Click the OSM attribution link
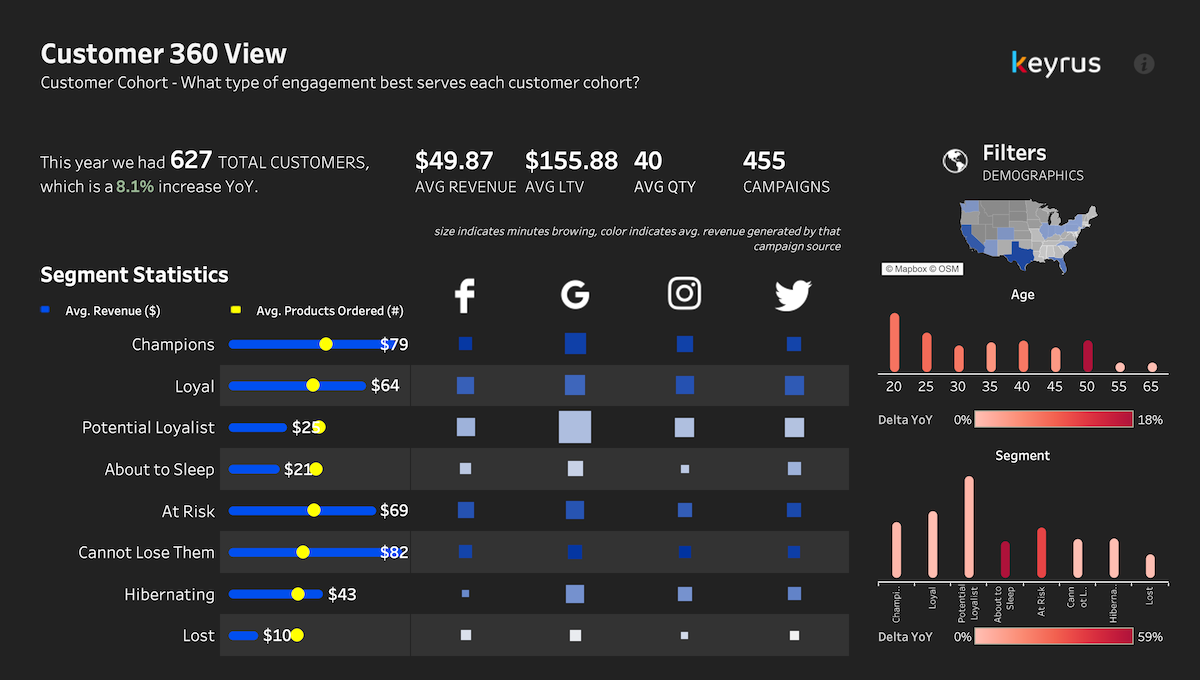Screen dimensions: 1200x680 click(x=946, y=269)
